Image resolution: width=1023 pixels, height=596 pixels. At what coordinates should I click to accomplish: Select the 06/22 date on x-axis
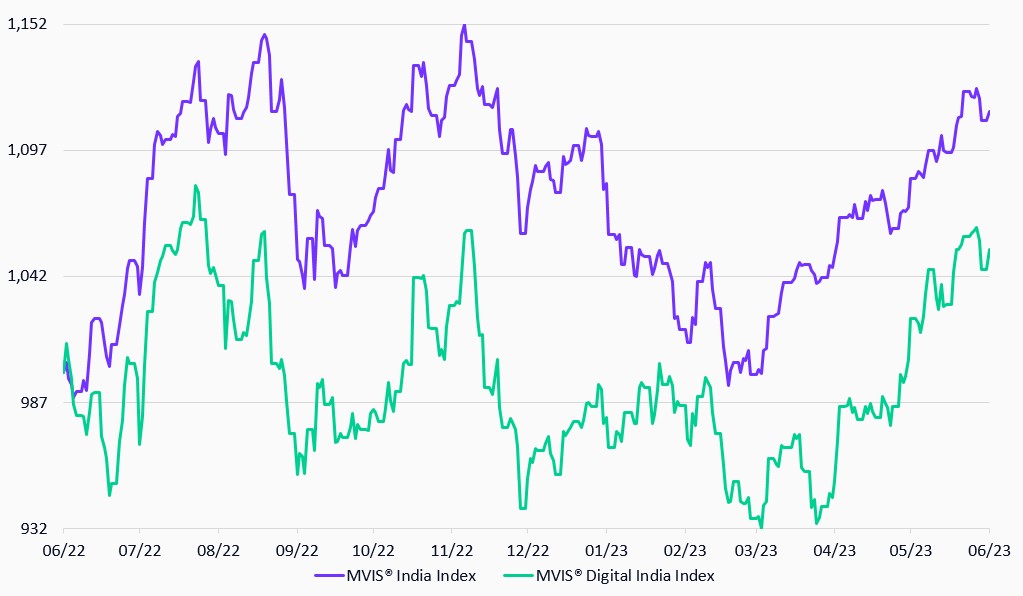coord(63,549)
